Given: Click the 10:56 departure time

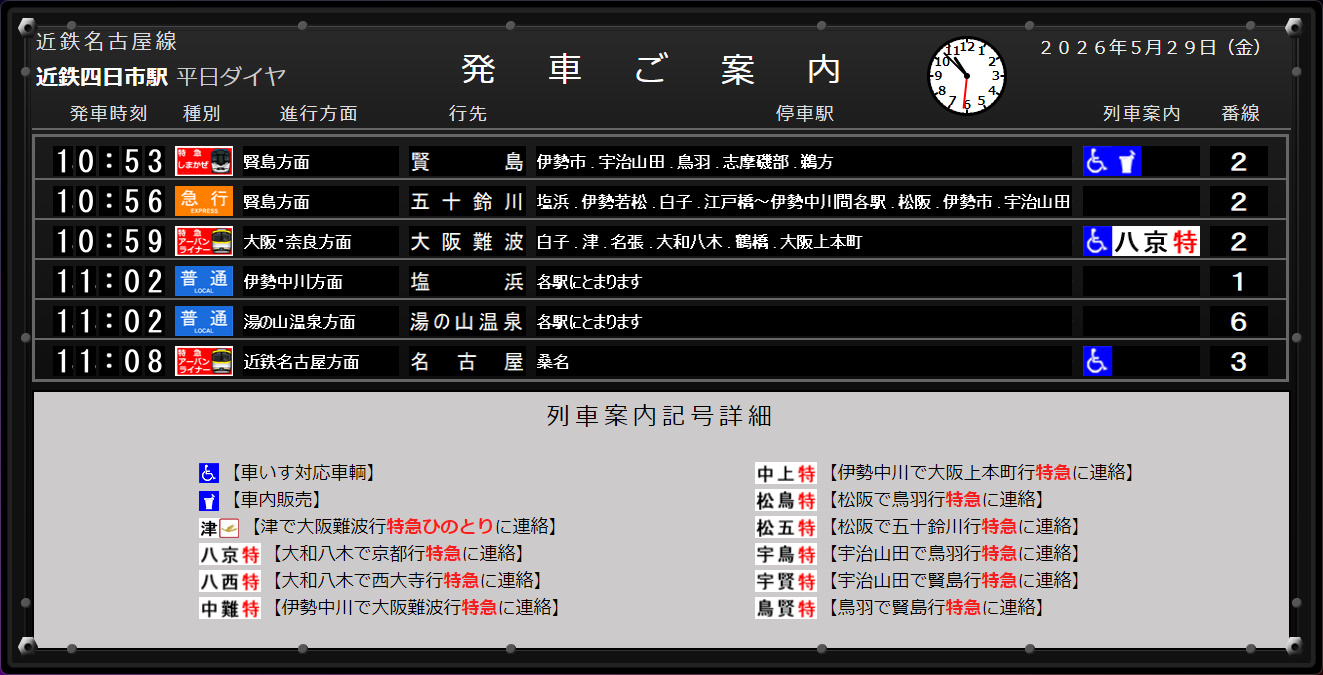Looking at the screenshot, I should (x=109, y=201).
